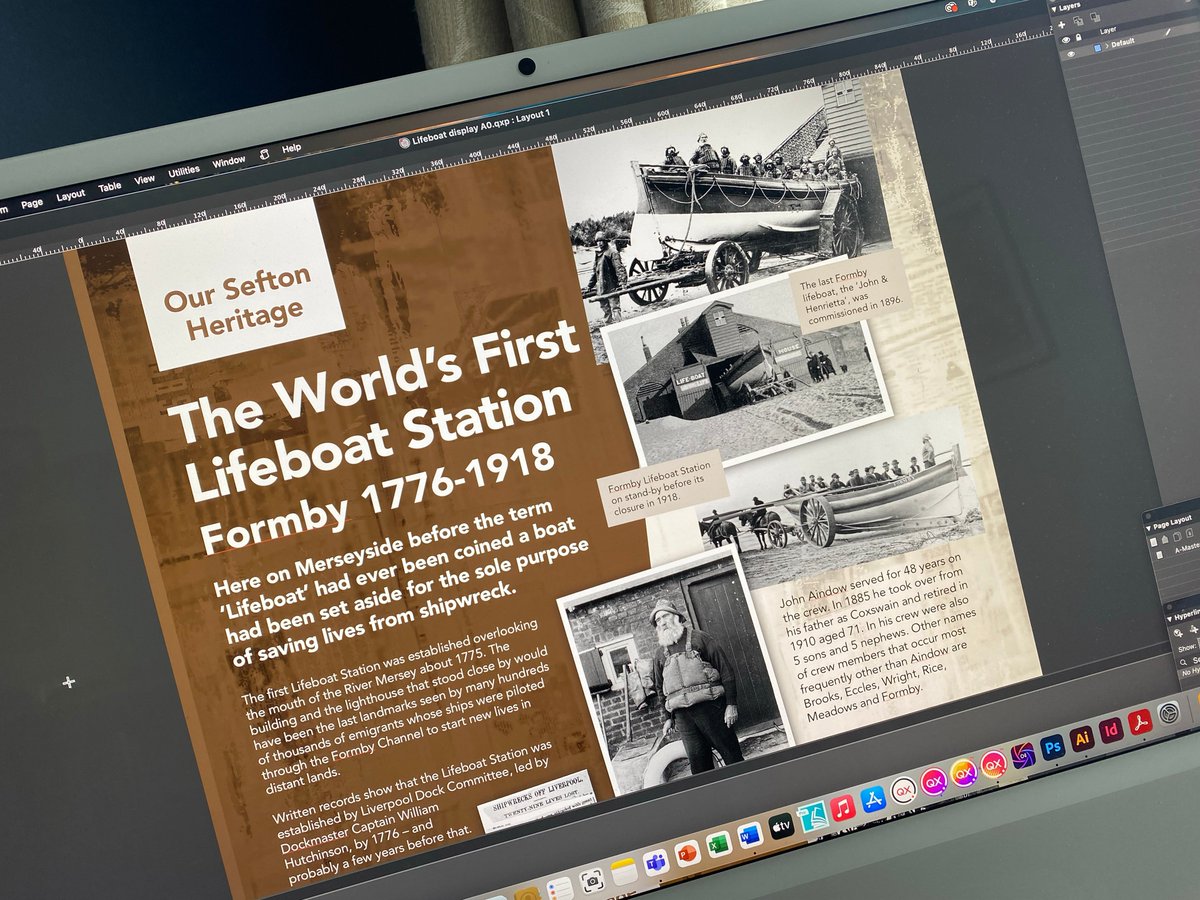Collapse the Page Layout panel triangle
This screenshot has width=1200, height=900.
[x=1148, y=528]
